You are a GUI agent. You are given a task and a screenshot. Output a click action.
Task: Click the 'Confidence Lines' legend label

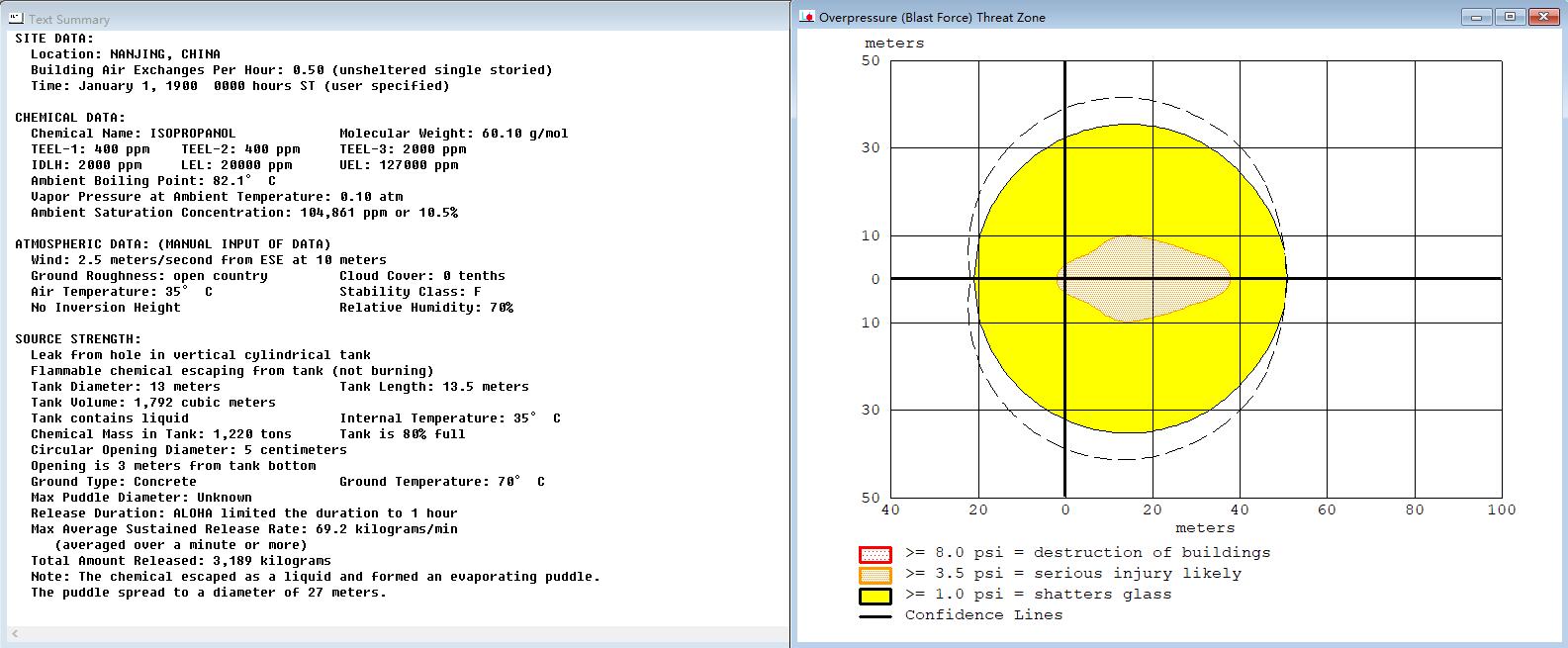[x=984, y=615]
